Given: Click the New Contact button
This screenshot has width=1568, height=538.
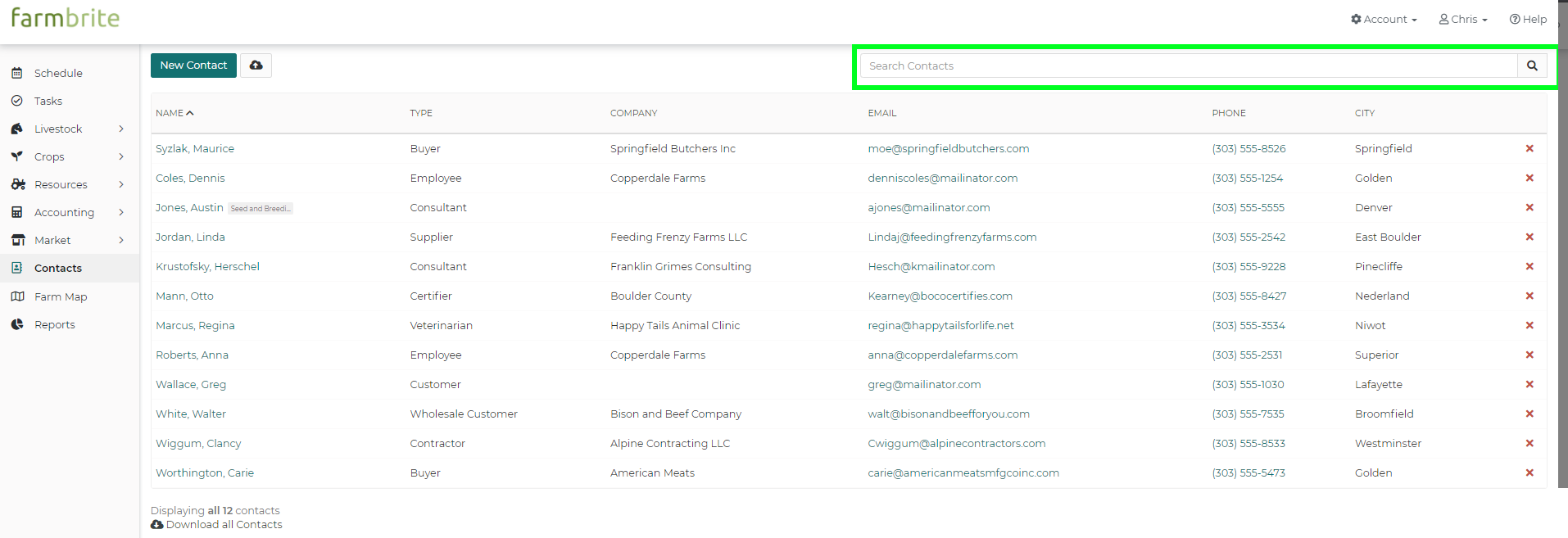Looking at the screenshot, I should tap(193, 66).
